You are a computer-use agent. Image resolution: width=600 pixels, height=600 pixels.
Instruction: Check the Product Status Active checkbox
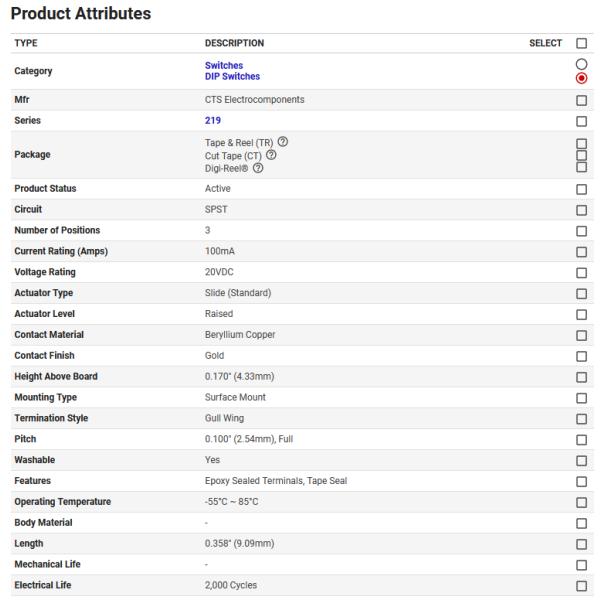pyautogui.click(x=581, y=189)
